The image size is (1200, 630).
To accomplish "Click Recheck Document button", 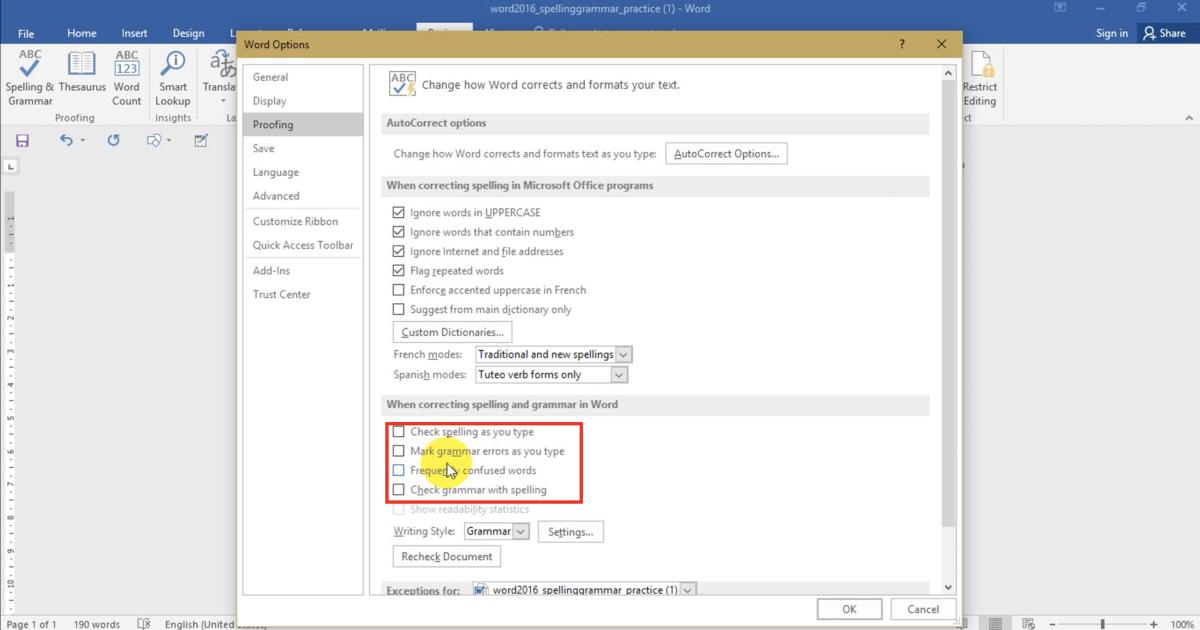I will 447,557.
